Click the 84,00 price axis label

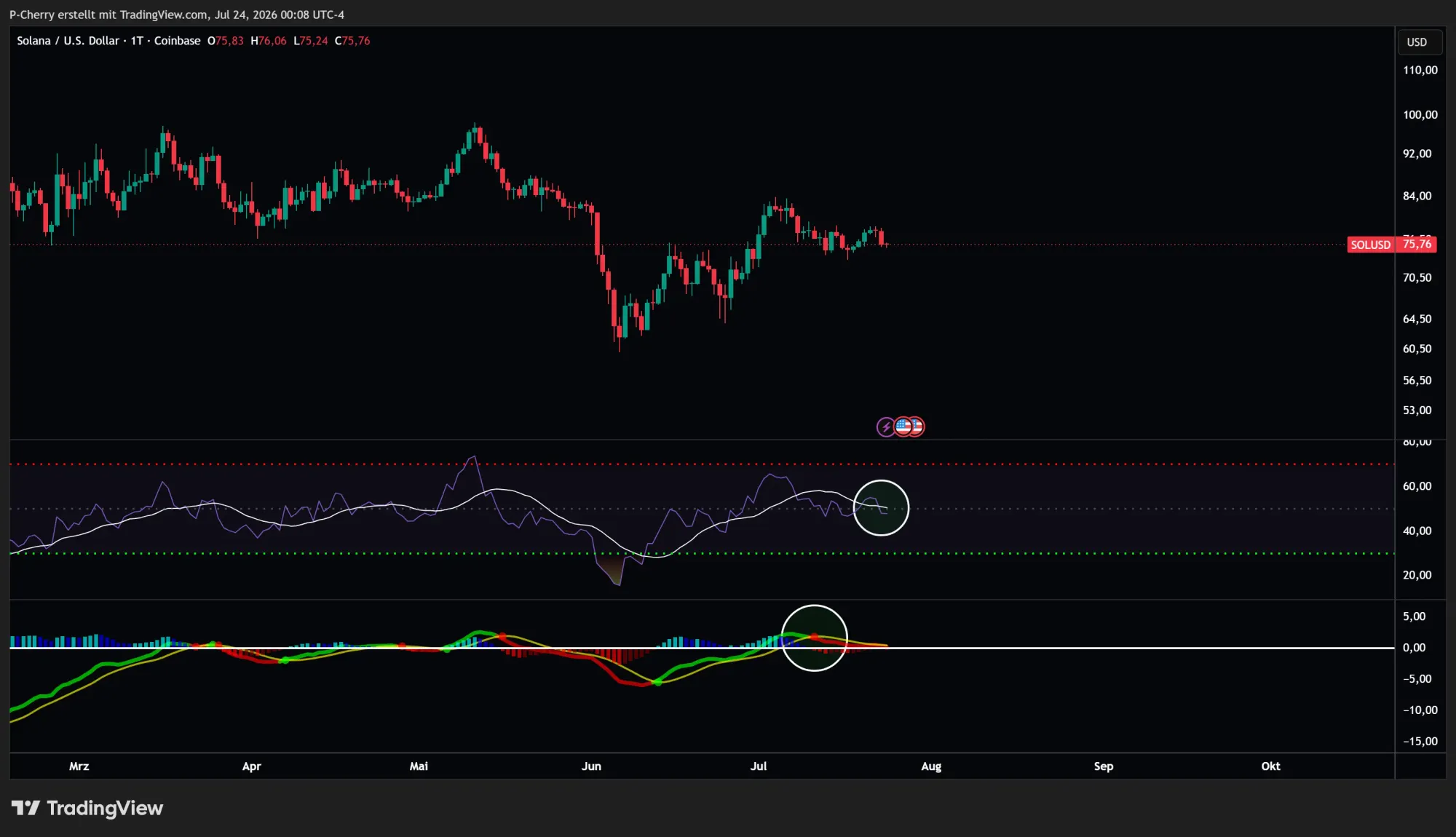(x=1417, y=196)
